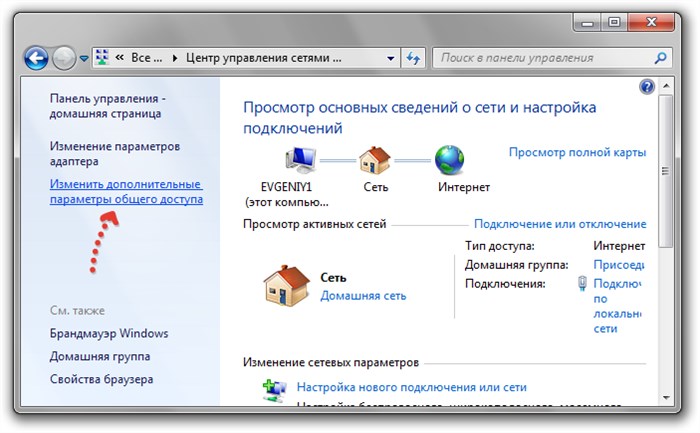Open the address bar history dropdown
700x433 pixels.
coord(390,58)
